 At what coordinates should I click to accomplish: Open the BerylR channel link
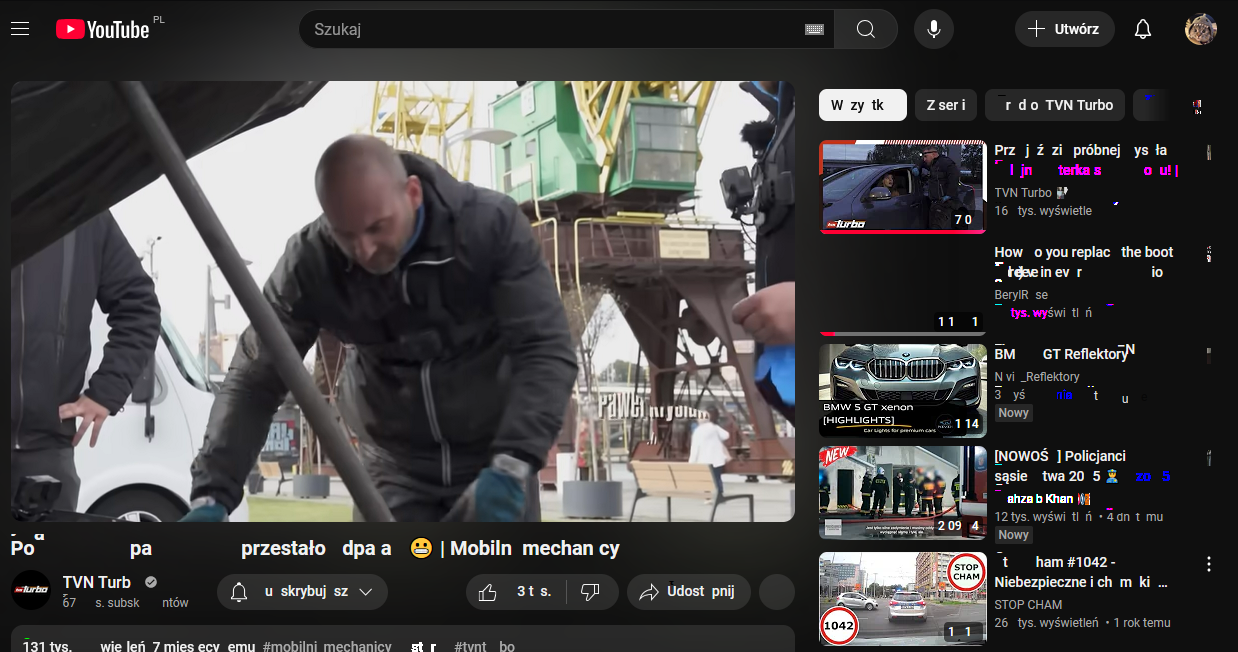1021,295
